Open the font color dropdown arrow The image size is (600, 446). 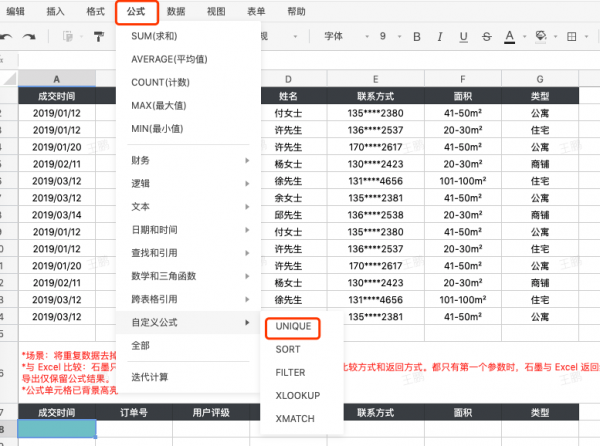click(x=525, y=37)
